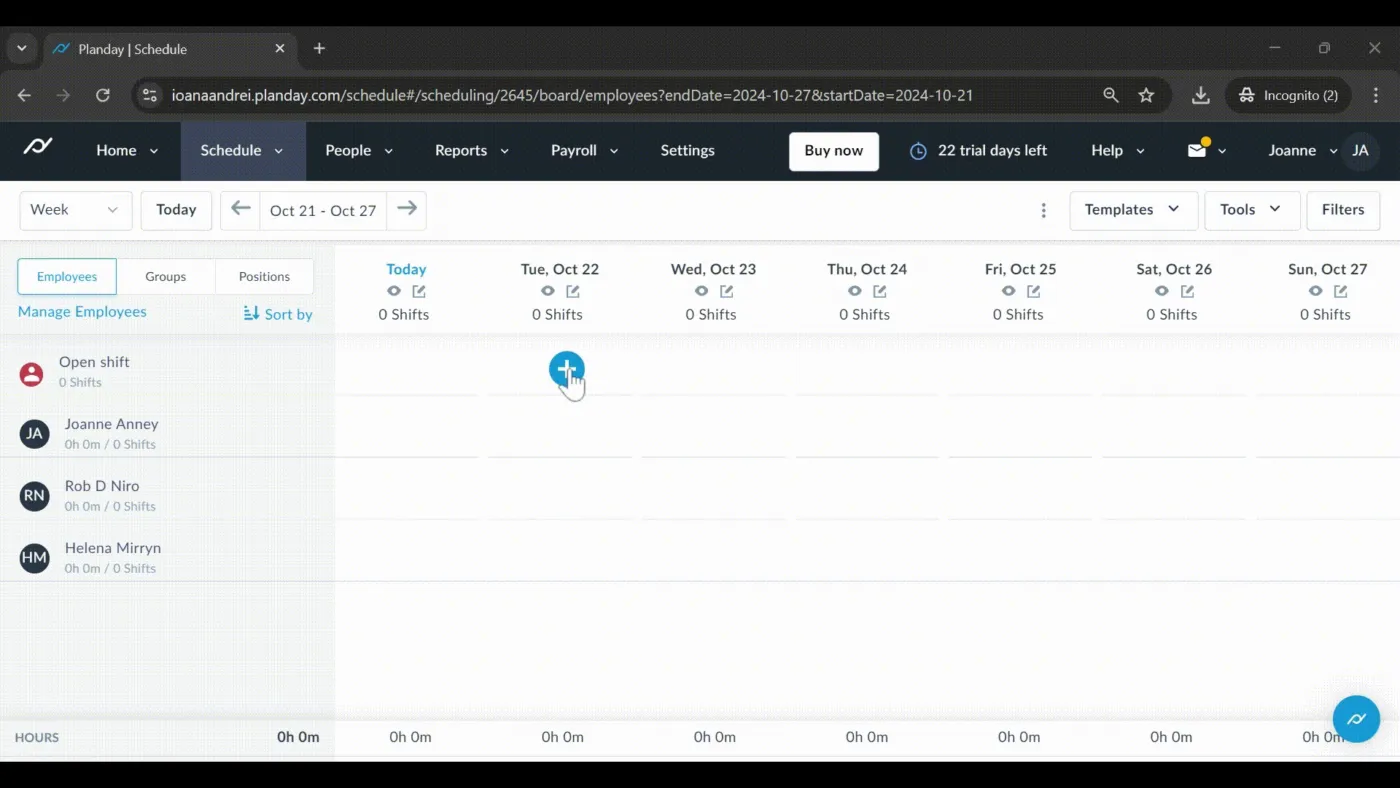Open the Tools dropdown
1400x788 pixels.
1252,210
